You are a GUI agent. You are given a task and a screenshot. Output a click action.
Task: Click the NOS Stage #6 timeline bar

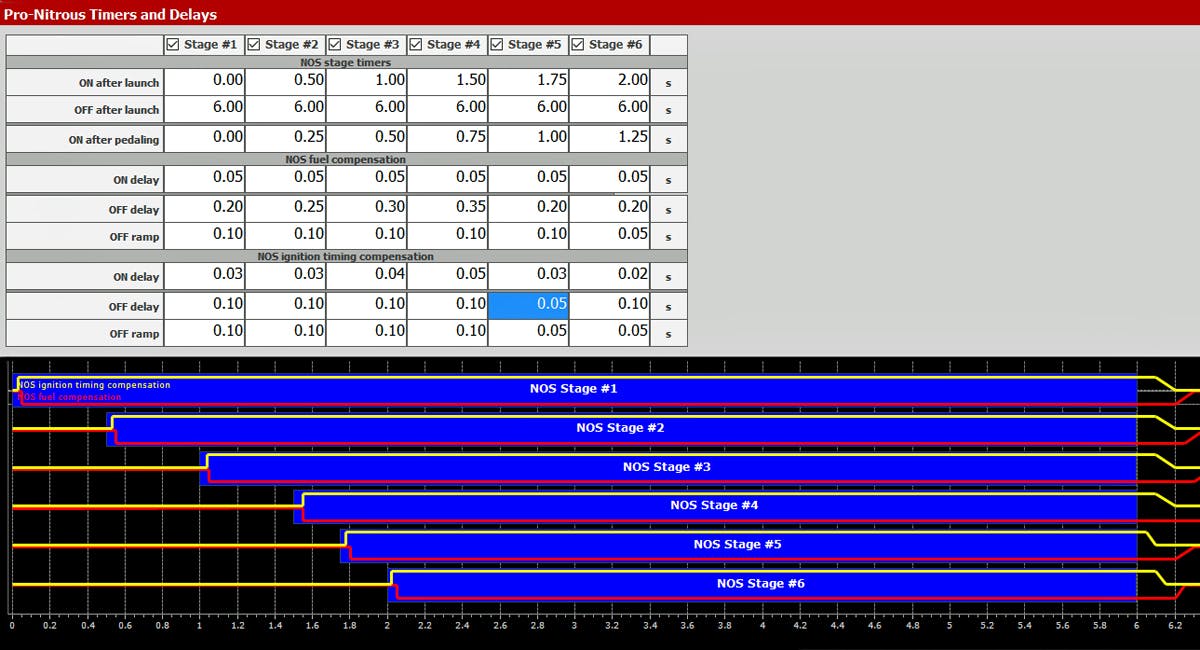tap(760, 584)
